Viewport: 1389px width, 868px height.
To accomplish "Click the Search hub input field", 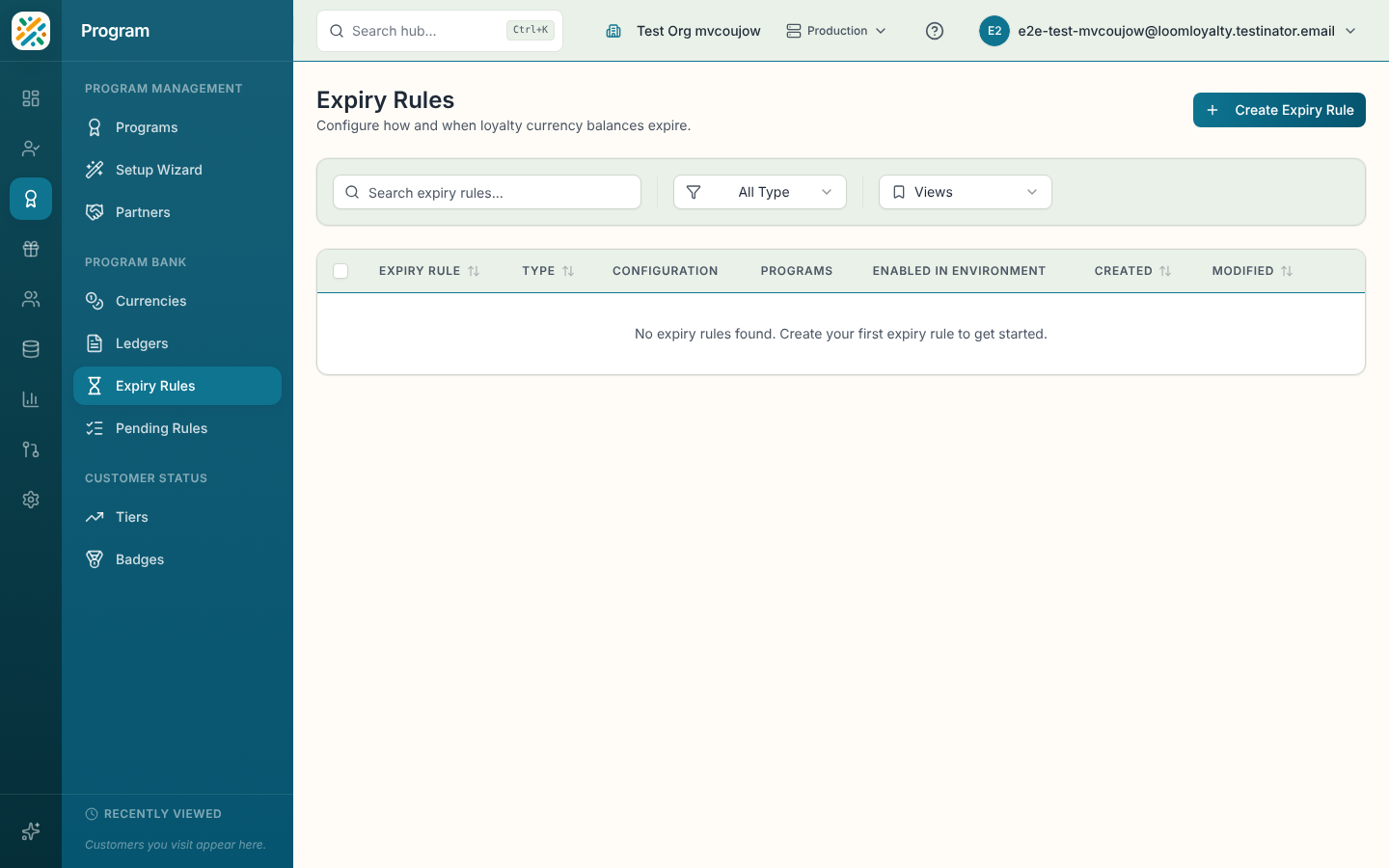I will pyautogui.click(x=440, y=31).
